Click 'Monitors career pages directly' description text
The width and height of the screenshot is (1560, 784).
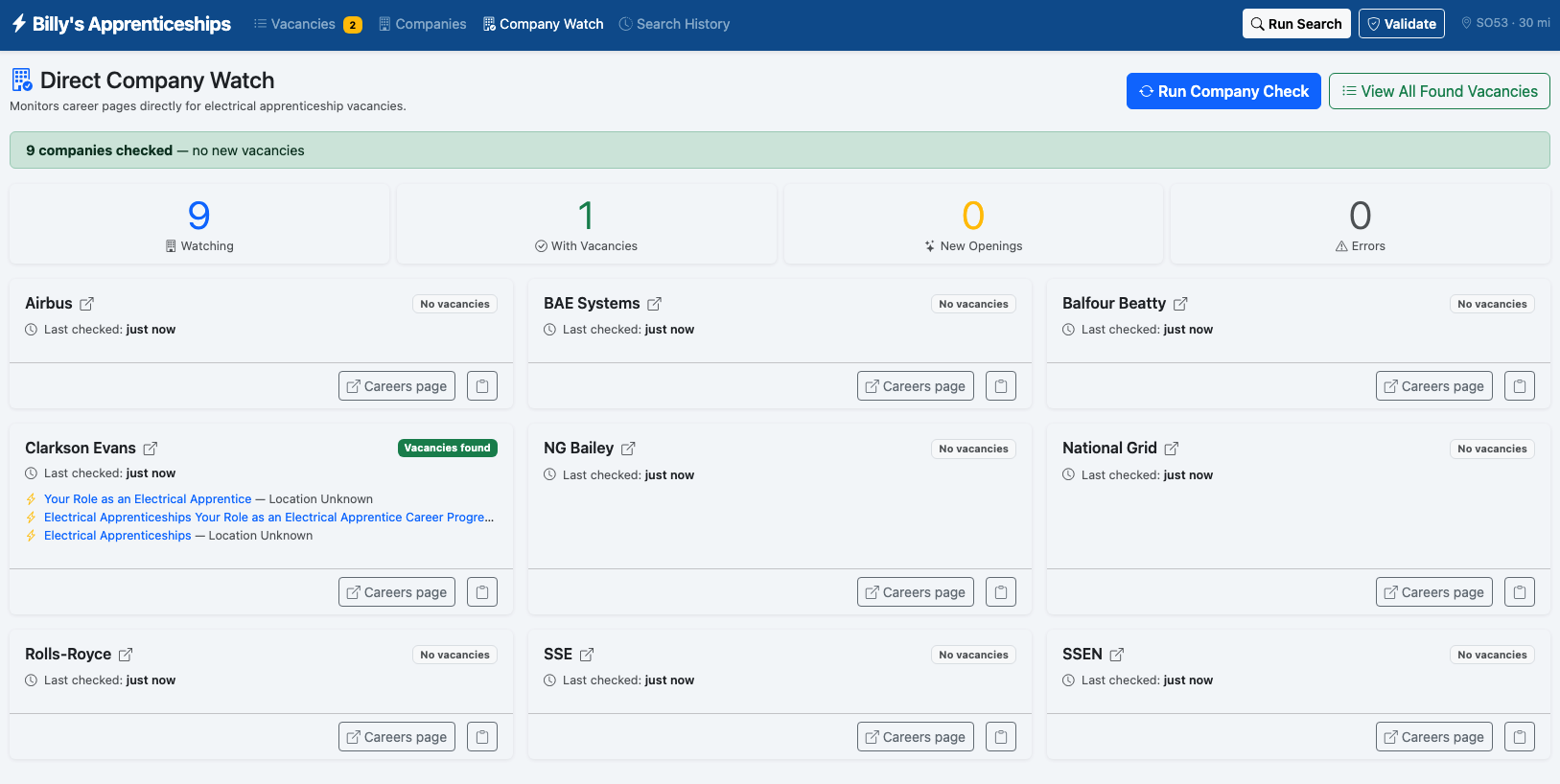(x=208, y=106)
